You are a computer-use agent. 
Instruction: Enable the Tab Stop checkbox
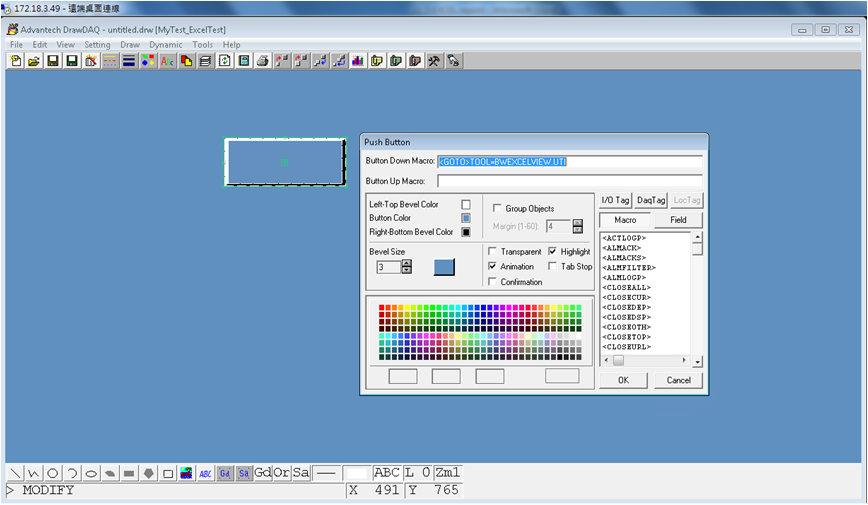[x=552, y=266]
